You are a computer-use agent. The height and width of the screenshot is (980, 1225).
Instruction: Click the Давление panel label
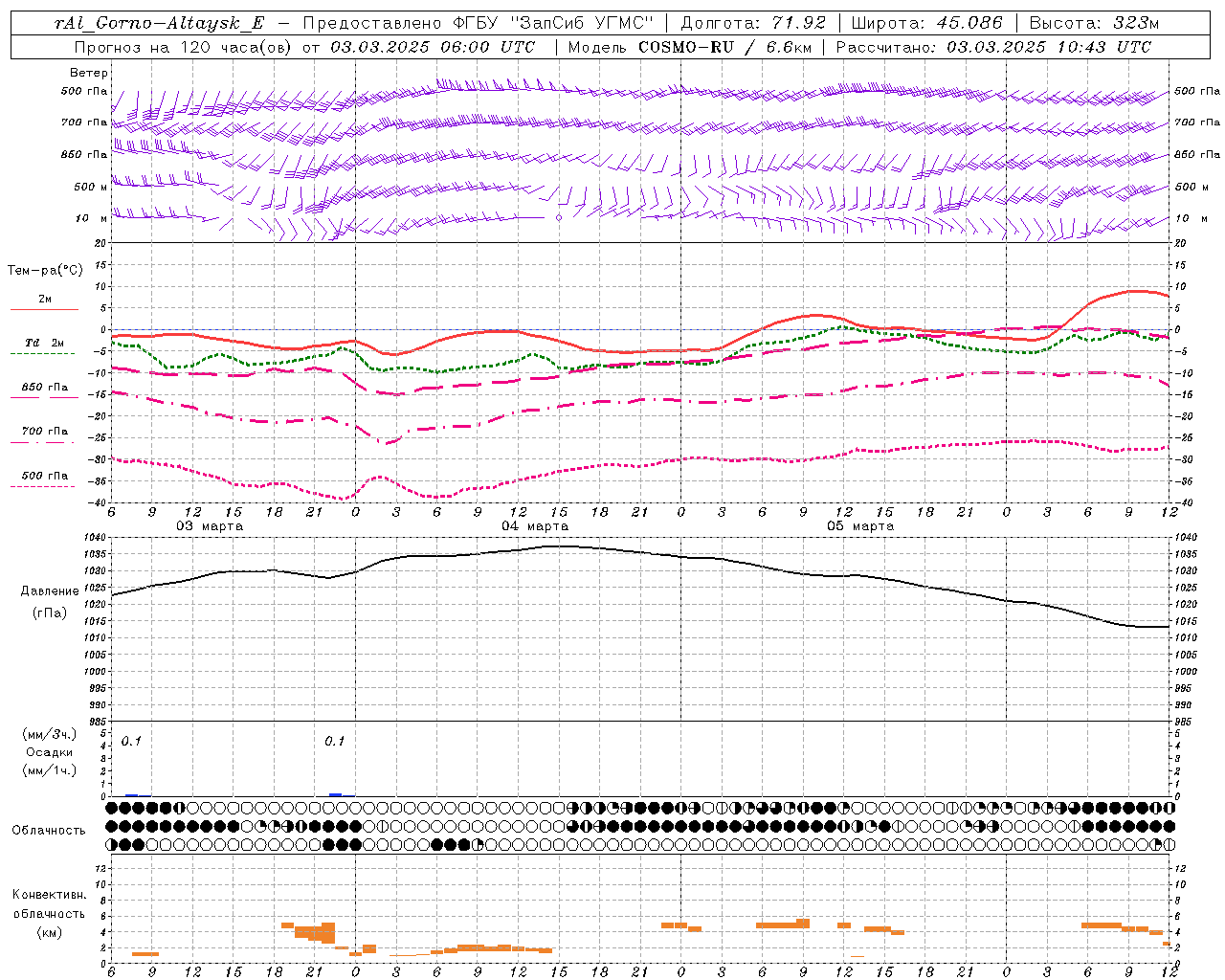tap(49, 591)
